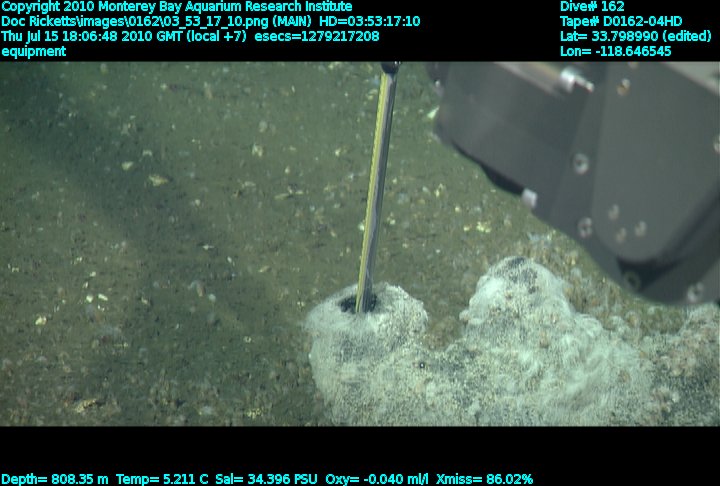Click the Dive# 162 label
The height and width of the screenshot is (486, 720).
click(592, 6)
